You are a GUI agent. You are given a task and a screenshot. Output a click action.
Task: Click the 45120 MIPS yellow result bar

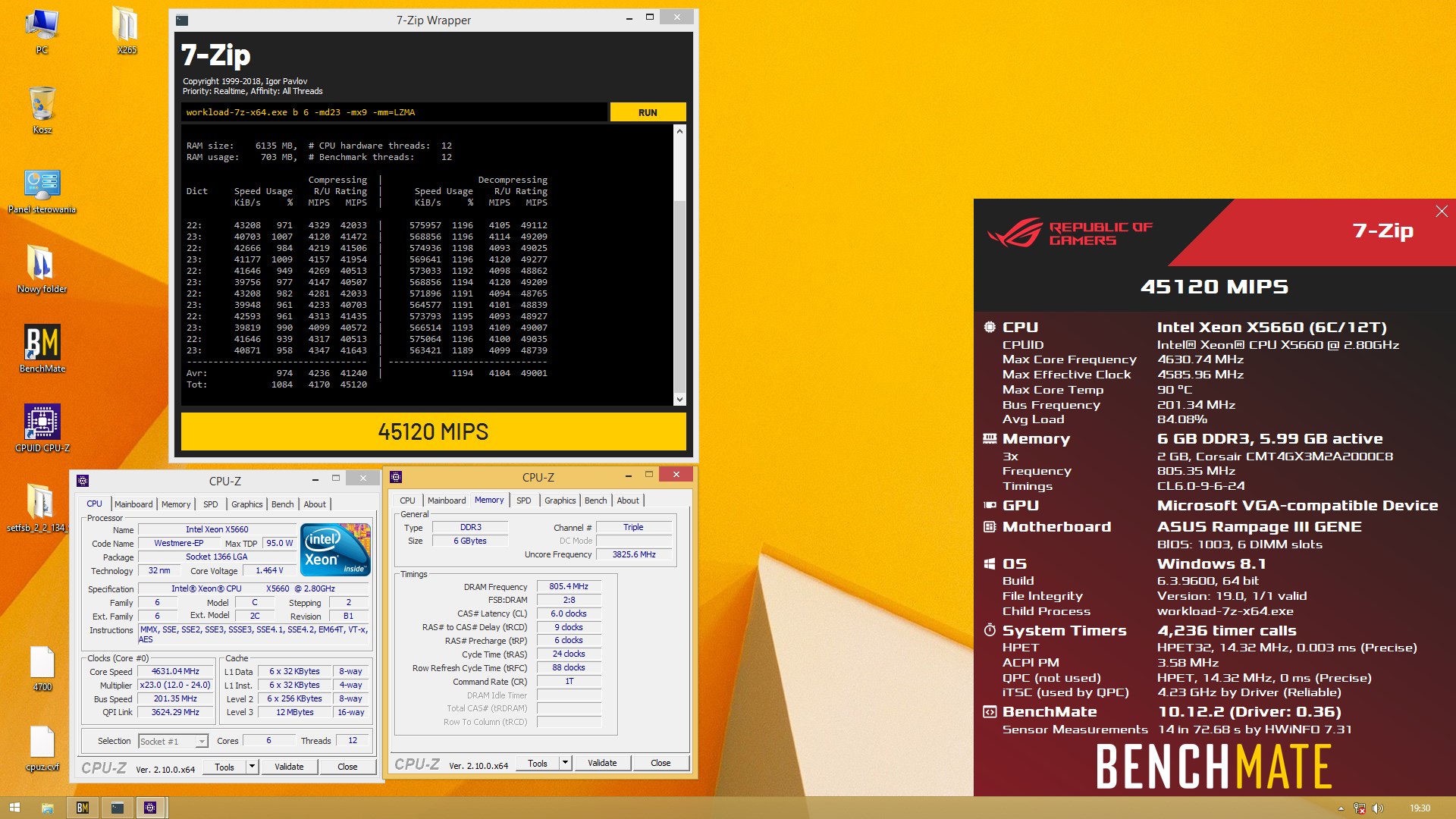[x=433, y=431]
